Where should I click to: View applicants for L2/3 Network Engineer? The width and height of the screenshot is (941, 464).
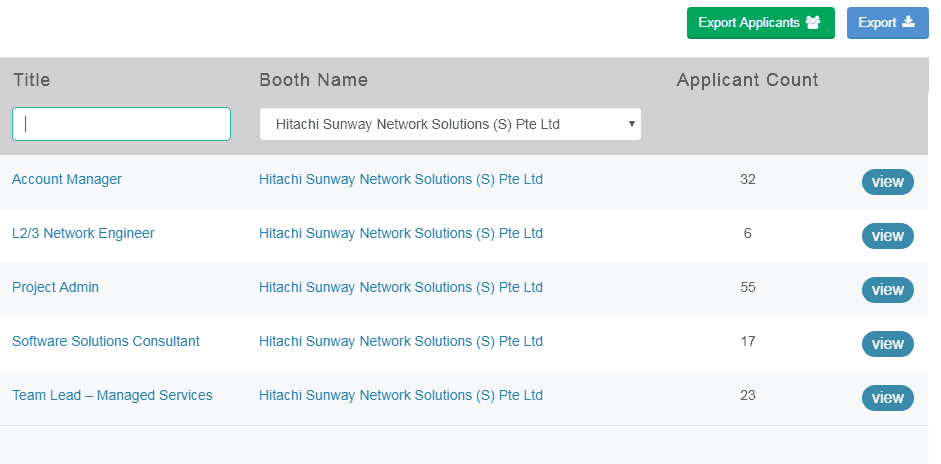coord(887,236)
